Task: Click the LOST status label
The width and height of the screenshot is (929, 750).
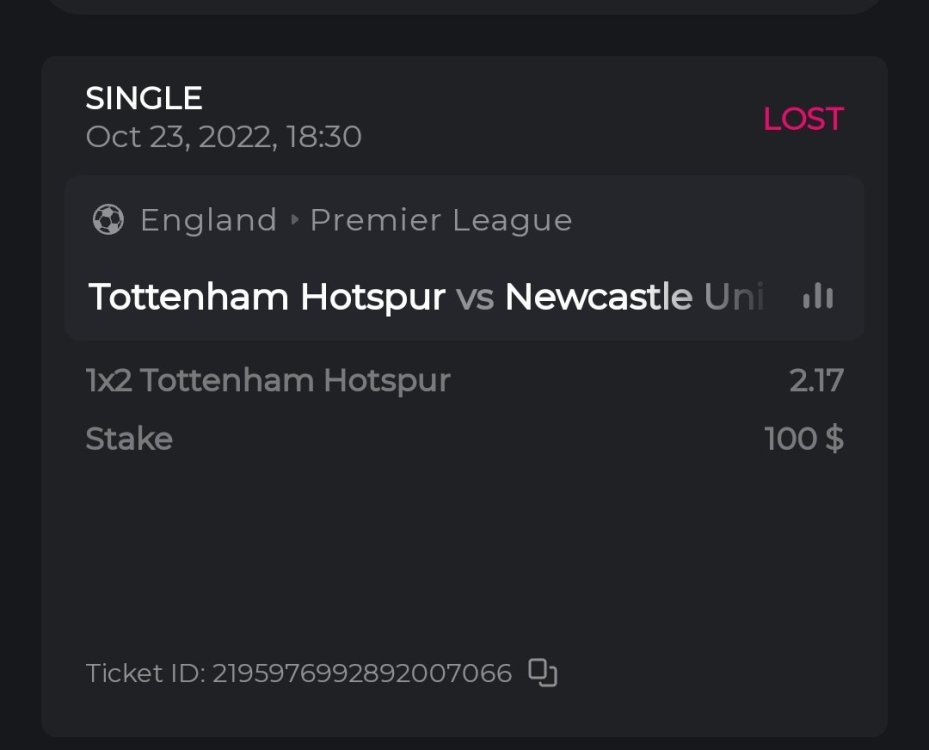Action: click(x=803, y=119)
